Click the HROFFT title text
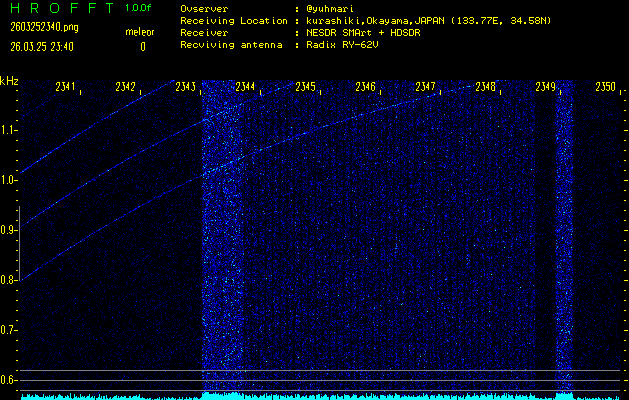The height and width of the screenshot is (400, 629). [x=58, y=8]
